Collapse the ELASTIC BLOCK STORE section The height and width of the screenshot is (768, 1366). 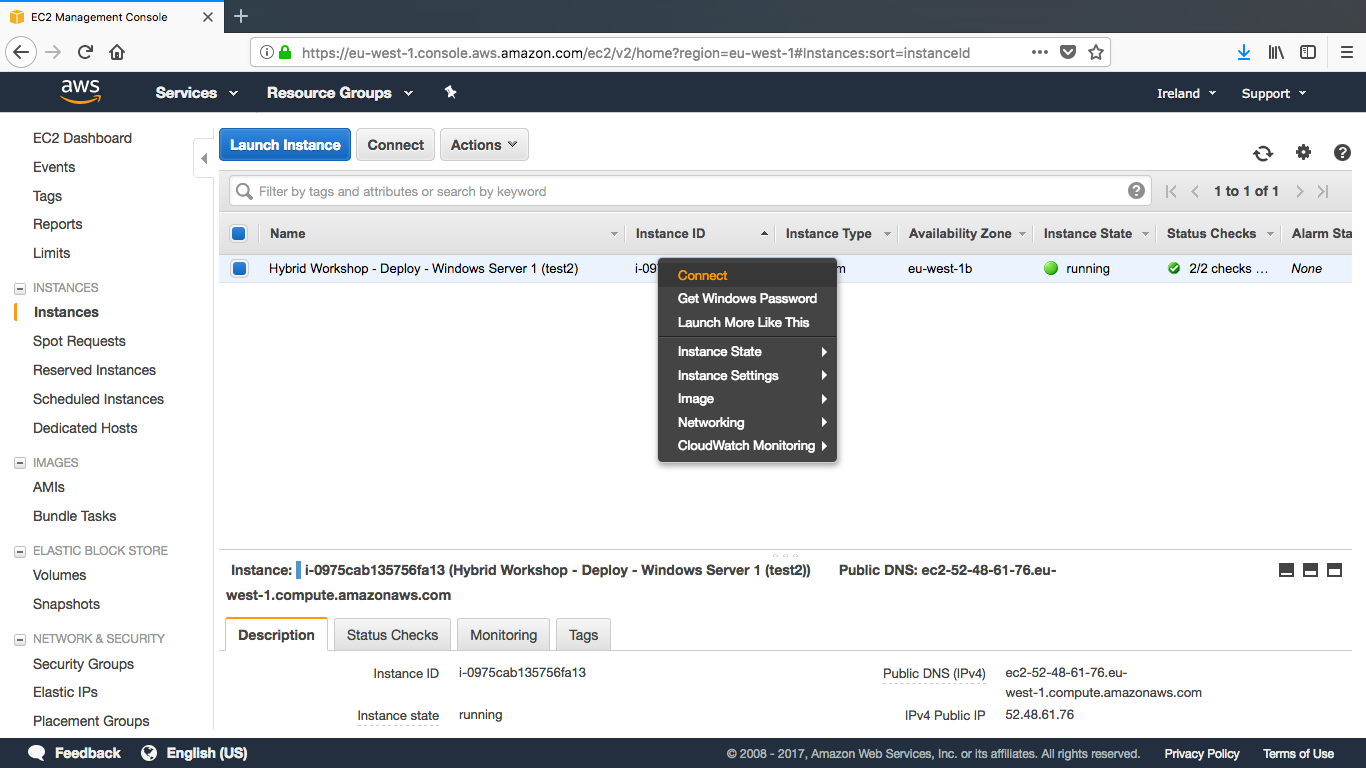tap(20, 551)
